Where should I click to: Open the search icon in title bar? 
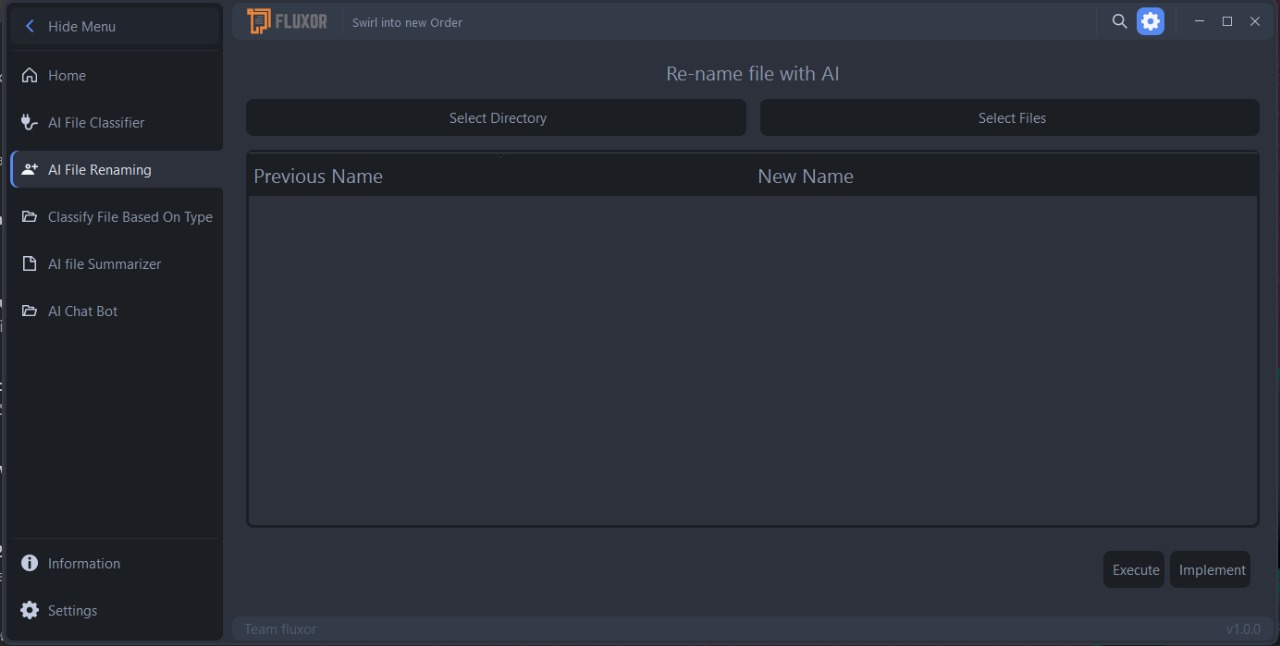1120,21
